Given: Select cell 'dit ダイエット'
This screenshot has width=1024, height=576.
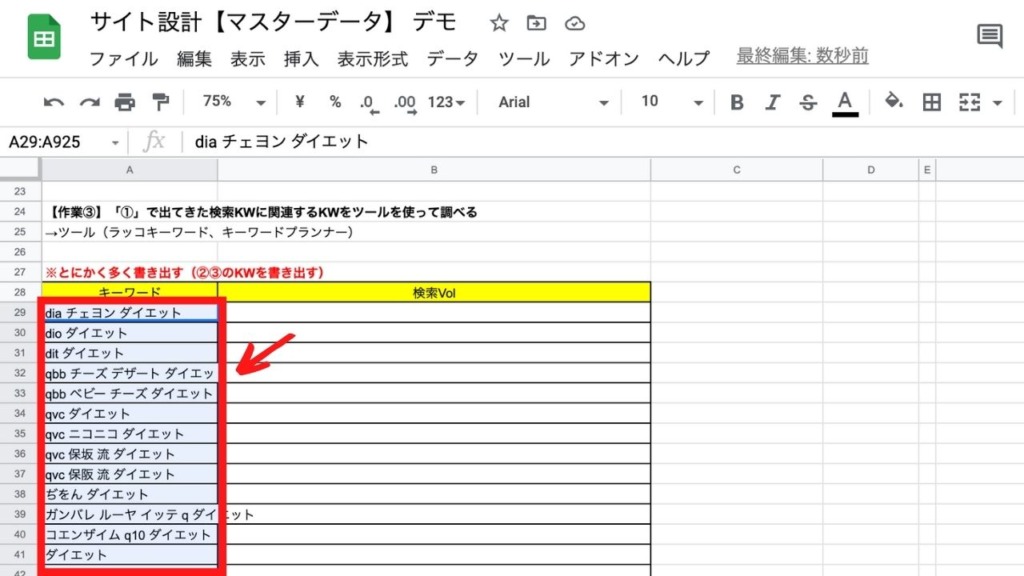Looking at the screenshot, I should point(129,353).
